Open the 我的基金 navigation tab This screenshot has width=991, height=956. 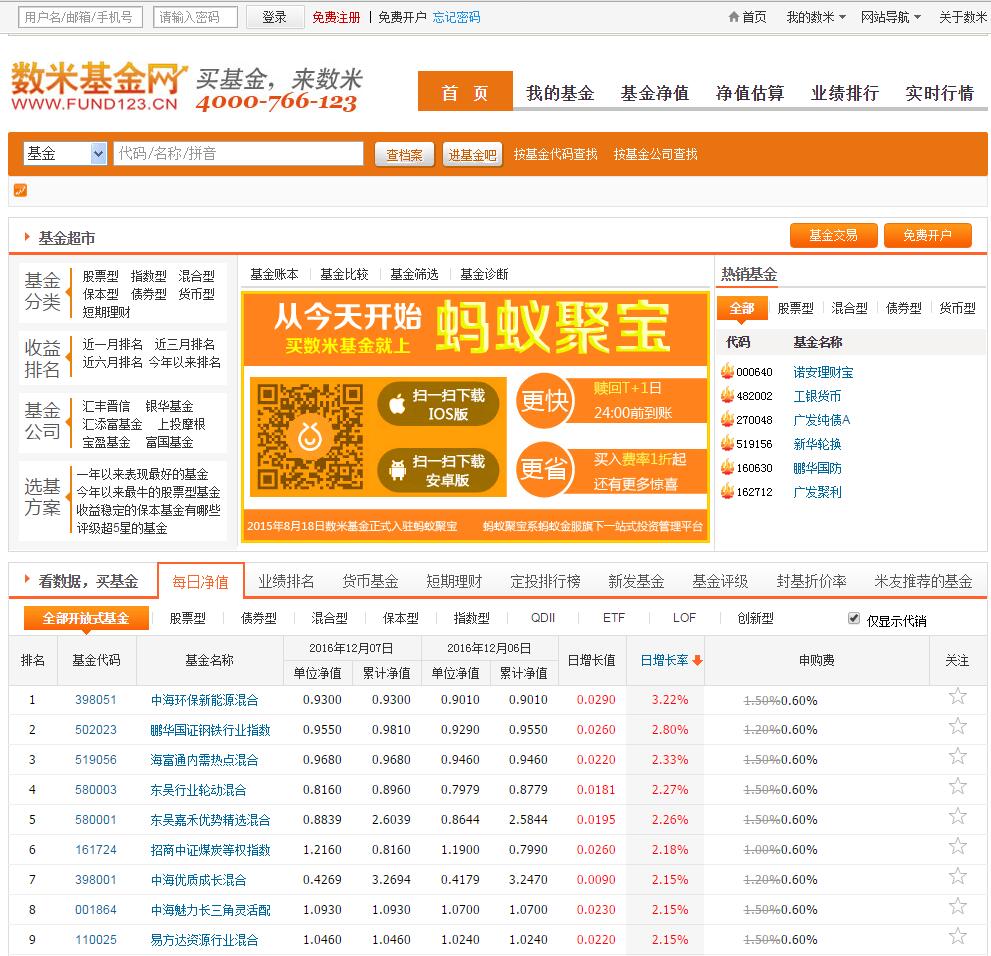pos(560,93)
